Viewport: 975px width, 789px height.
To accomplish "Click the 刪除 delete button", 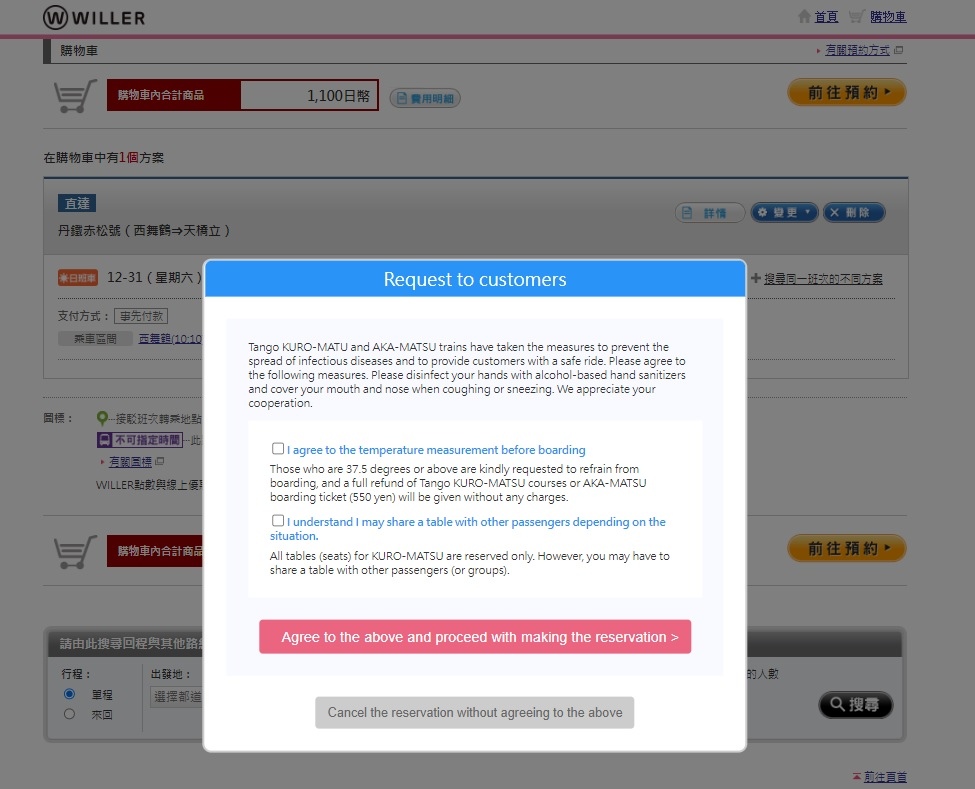I will [853, 213].
